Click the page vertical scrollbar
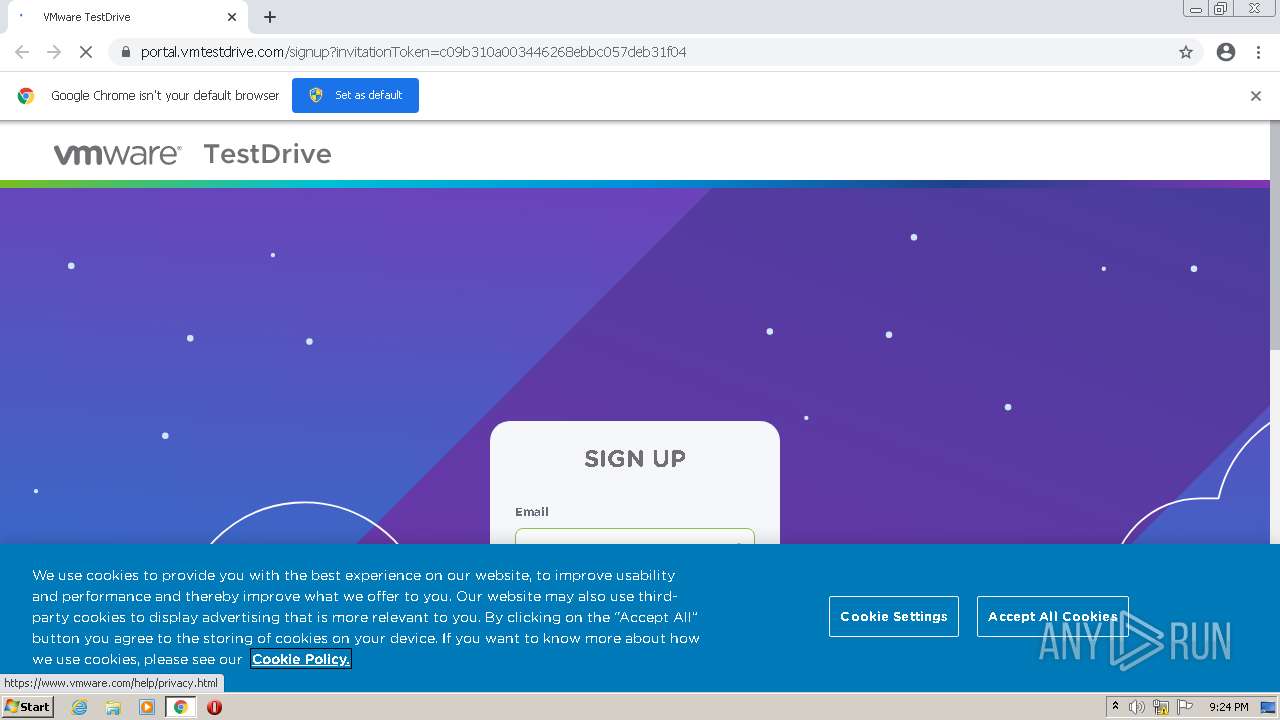The height and width of the screenshot is (720, 1280). pyautogui.click(x=1275, y=235)
